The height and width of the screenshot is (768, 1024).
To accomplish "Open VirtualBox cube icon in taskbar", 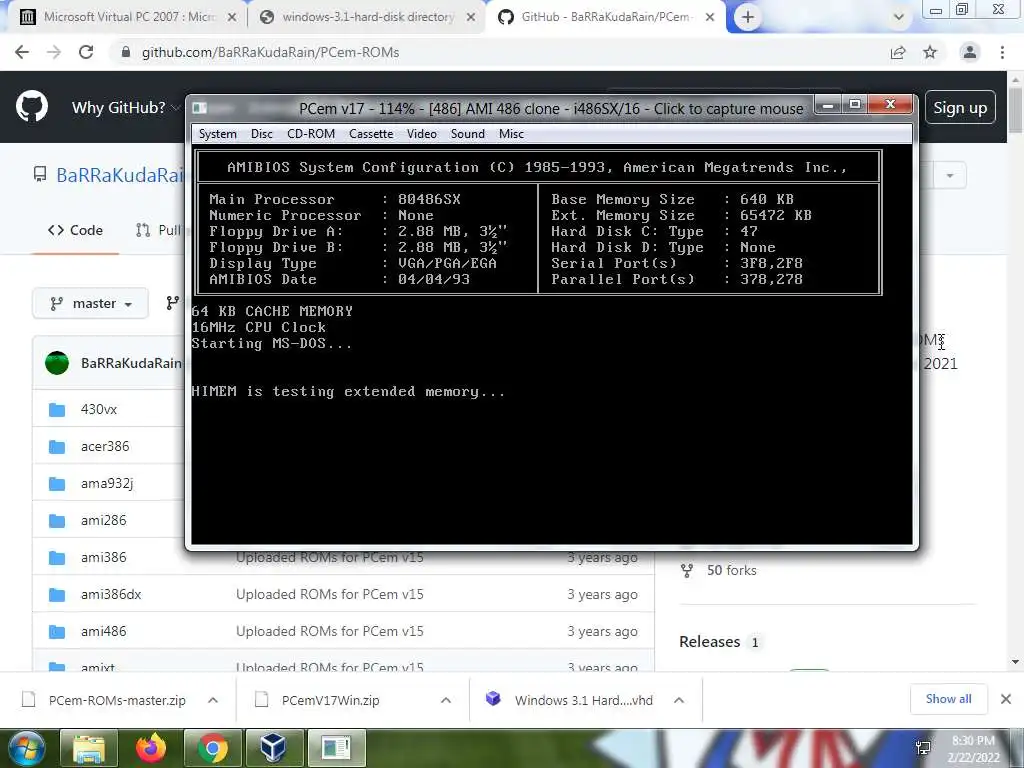I will (x=273, y=748).
